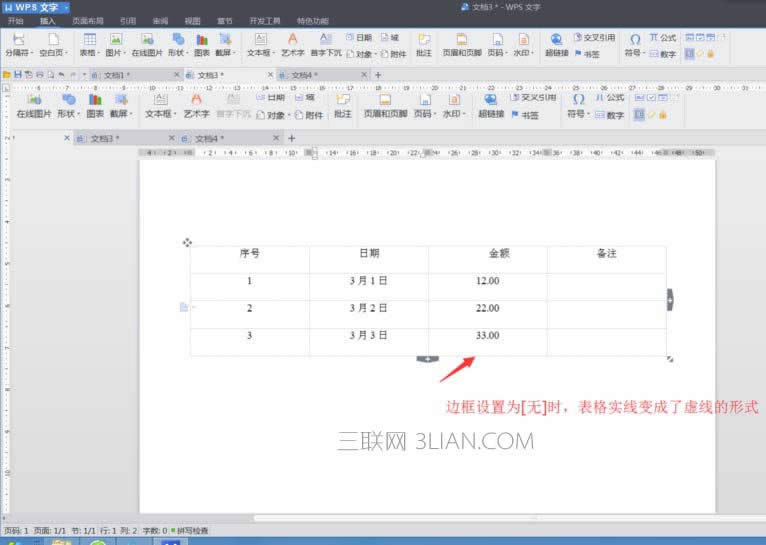
Task: Click the open folder icon in quick access bar
Action: pyautogui.click(x=6, y=75)
